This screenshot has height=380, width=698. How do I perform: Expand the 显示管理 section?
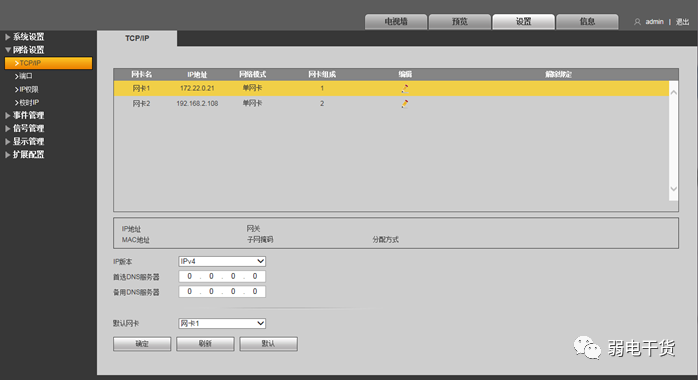pos(8,141)
